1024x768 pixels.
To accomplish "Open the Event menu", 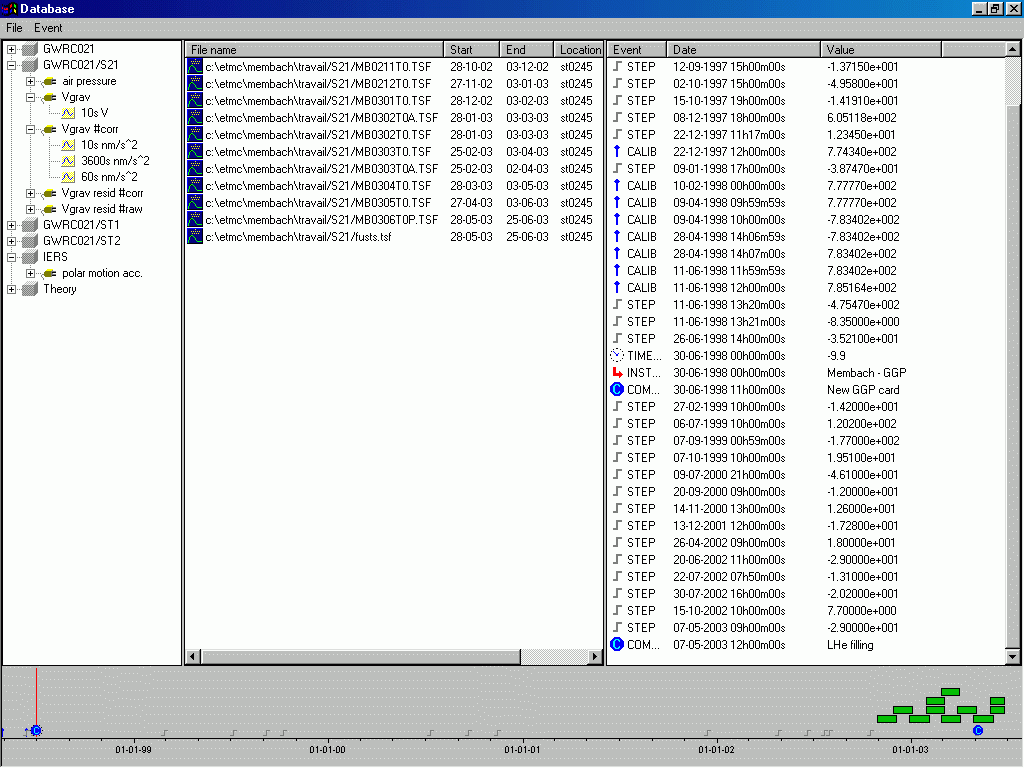I will (48, 28).
